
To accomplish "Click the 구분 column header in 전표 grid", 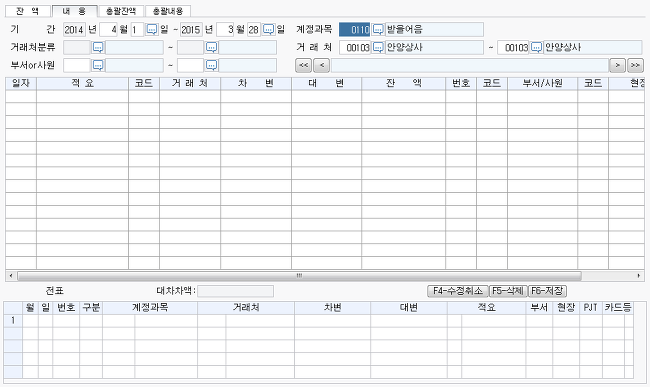I will coord(91,307).
